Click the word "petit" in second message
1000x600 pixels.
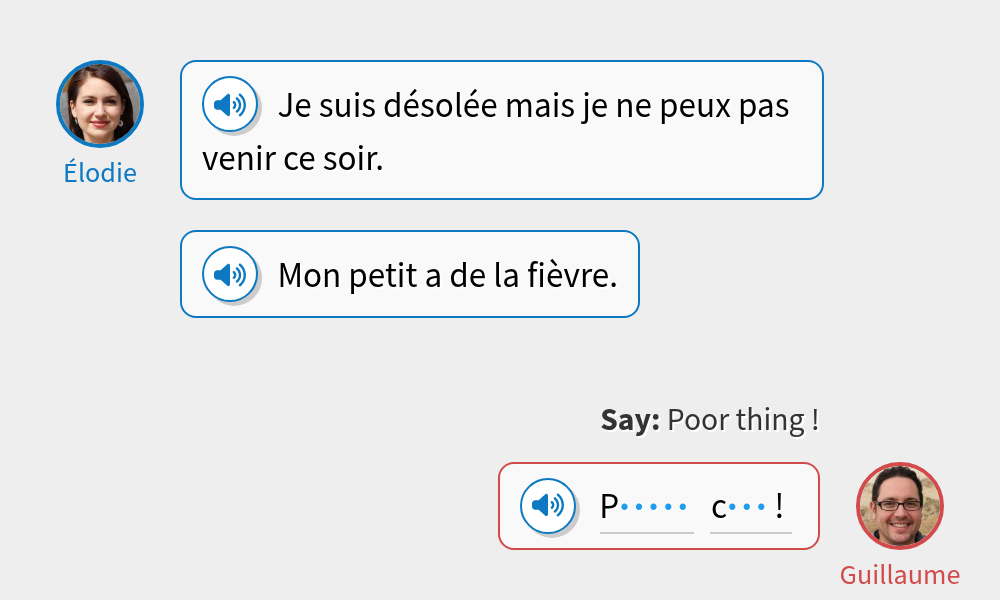click(x=383, y=276)
